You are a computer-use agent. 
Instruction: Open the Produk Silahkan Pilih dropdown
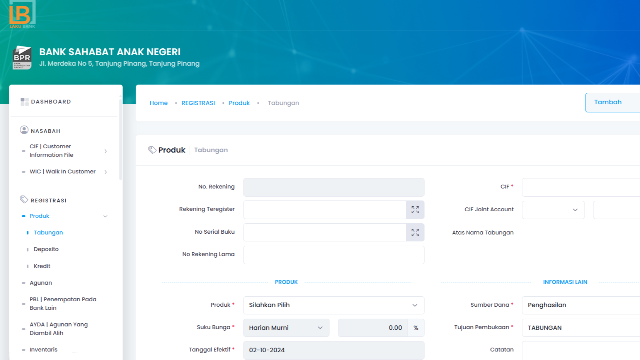[333, 305]
